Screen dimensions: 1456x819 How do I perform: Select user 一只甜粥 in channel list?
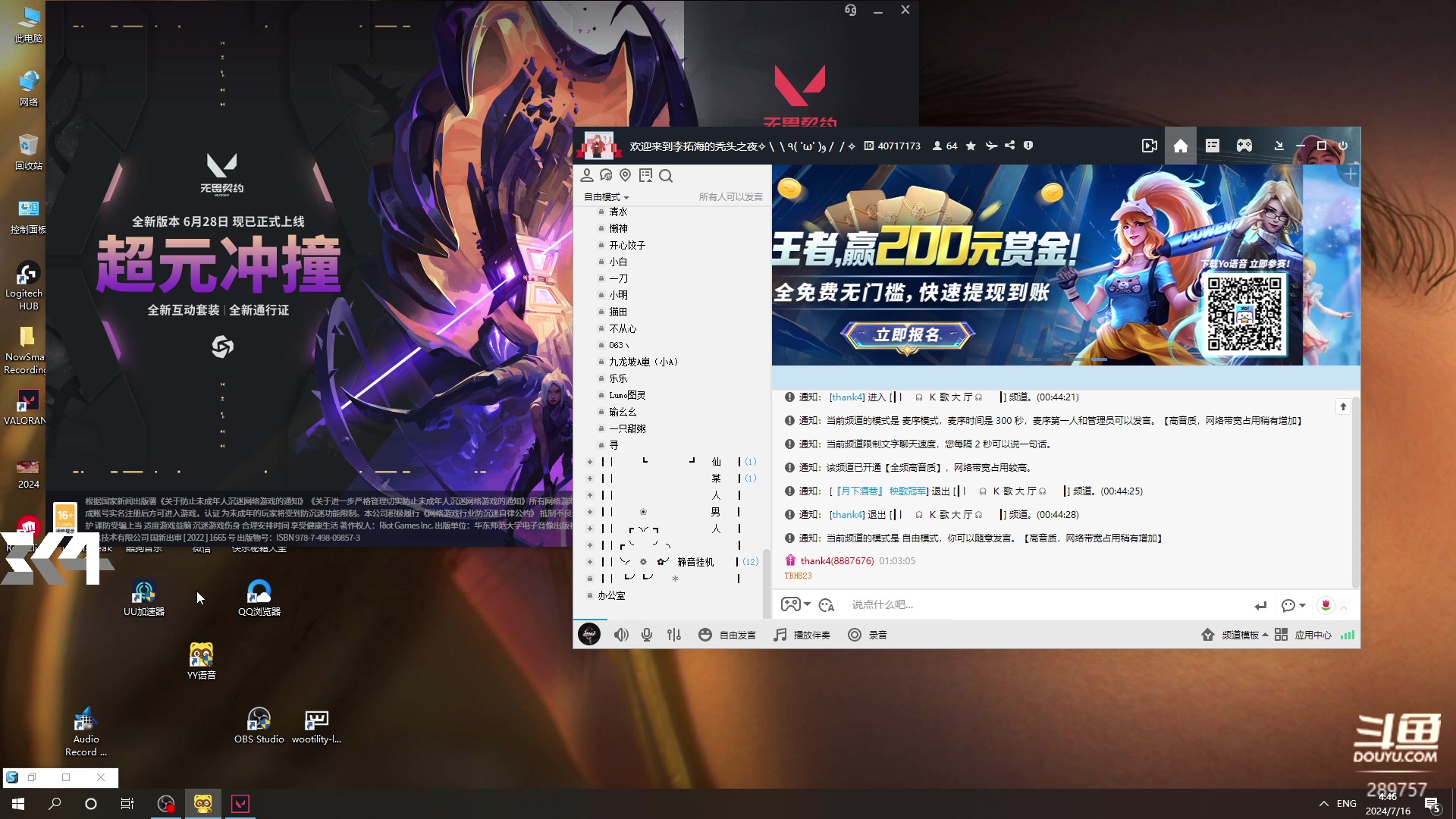click(x=627, y=429)
